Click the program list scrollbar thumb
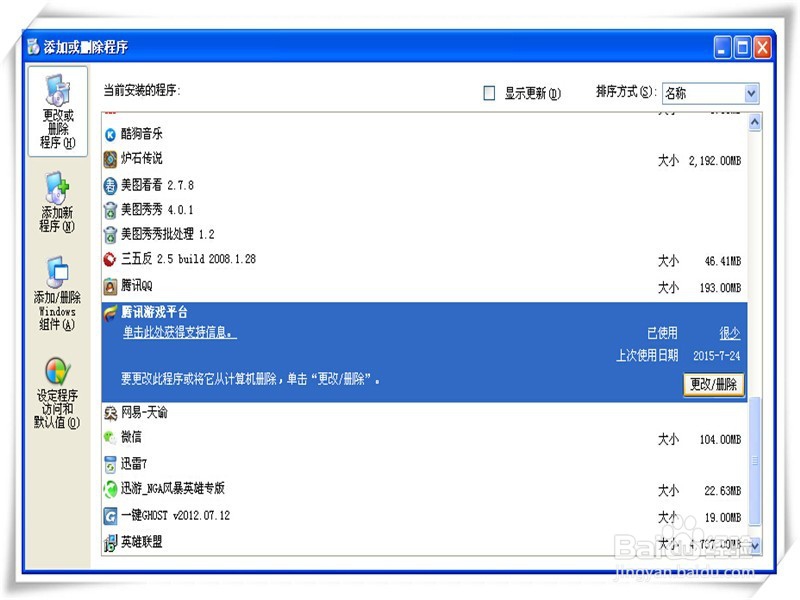 [755, 461]
